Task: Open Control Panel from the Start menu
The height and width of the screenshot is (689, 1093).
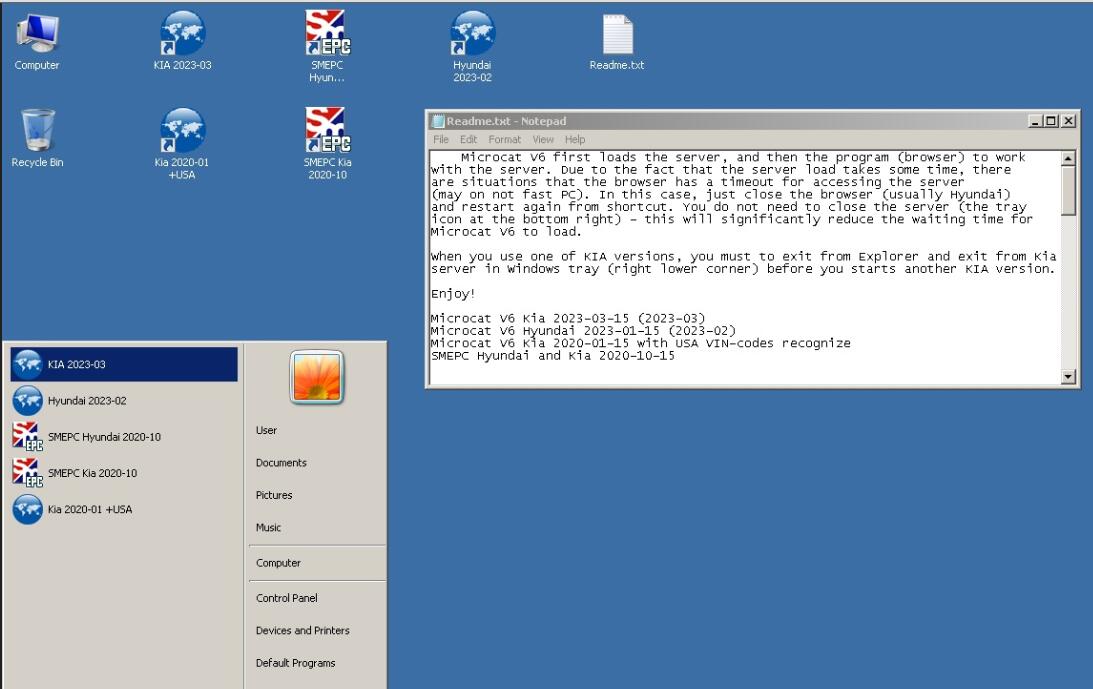Action: pyautogui.click(x=286, y=598)
